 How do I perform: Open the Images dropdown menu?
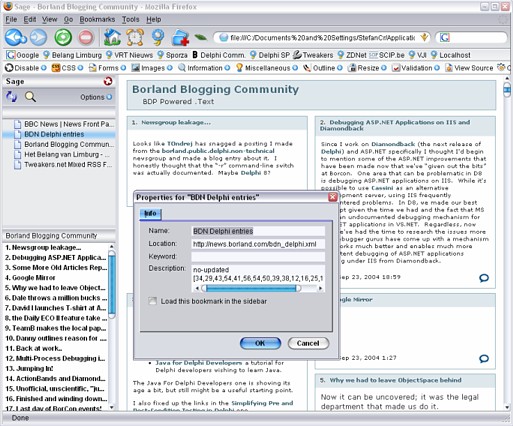(x=152, y=68)
